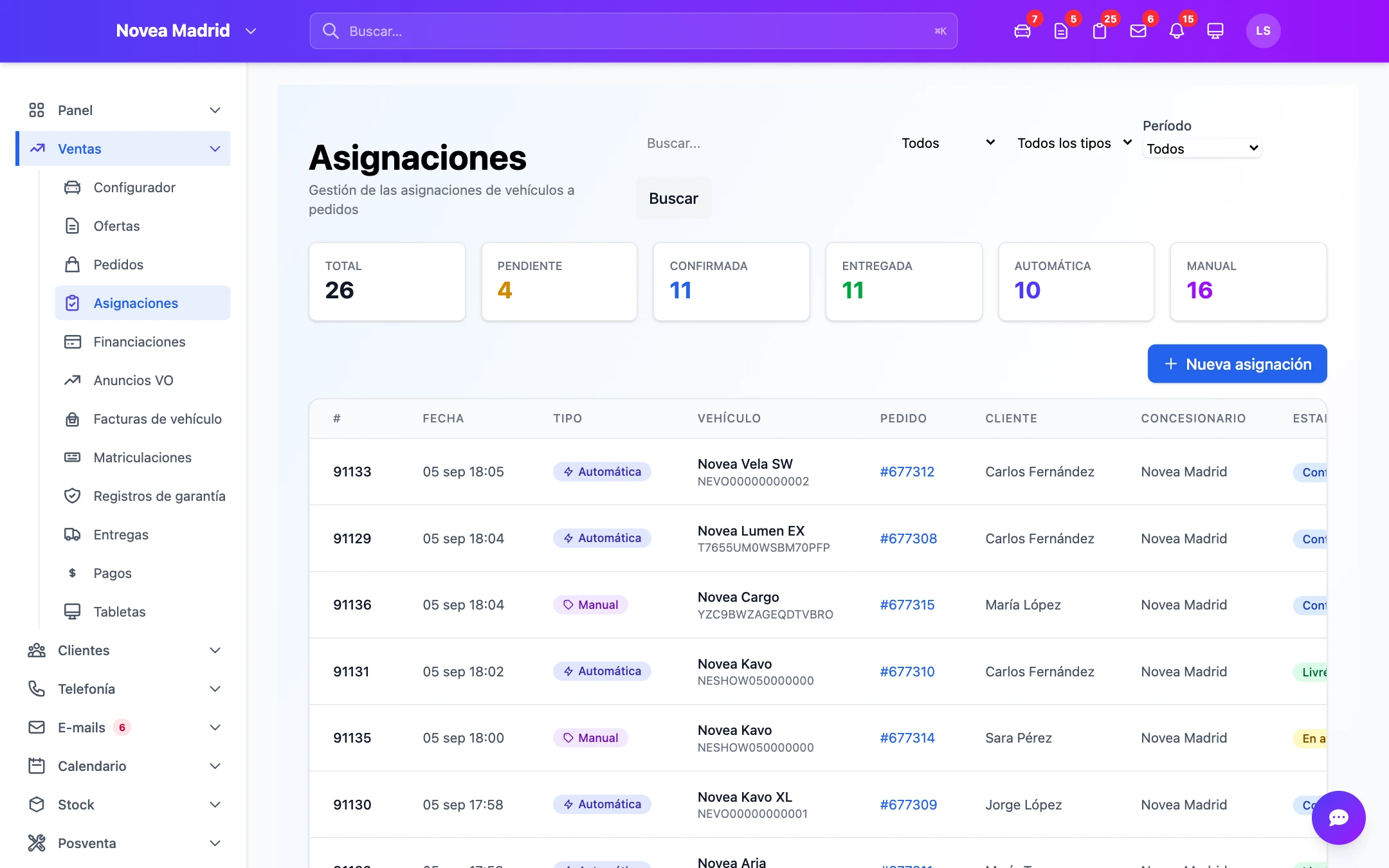Click vehicle Novea Lumen EX
The image size is (1389, 868).
pyautogui.click(x=751, y=530)
